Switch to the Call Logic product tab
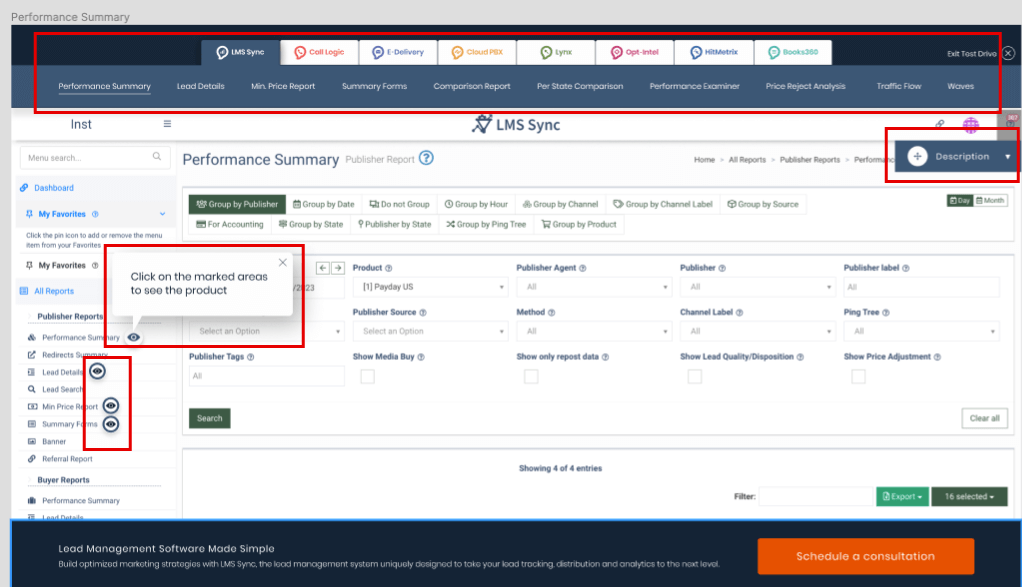 (x=319, y=52)
